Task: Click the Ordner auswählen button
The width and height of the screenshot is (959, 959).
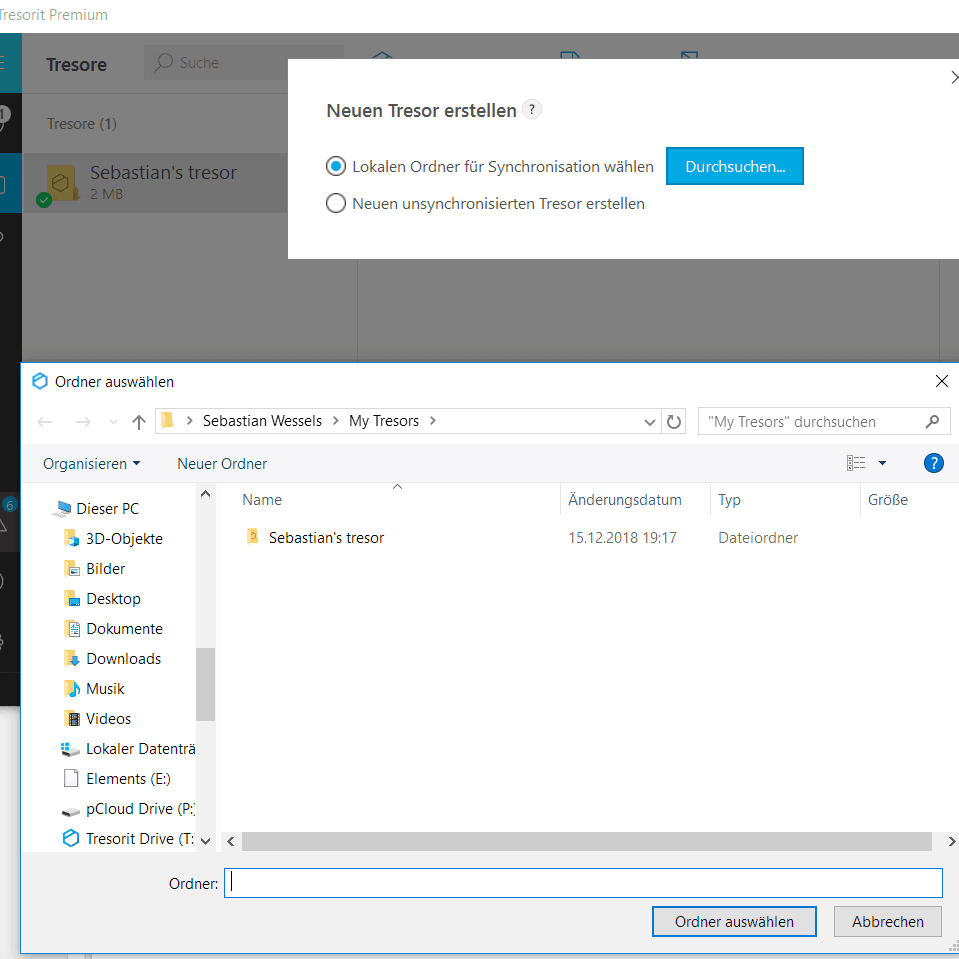Action: 734,922
